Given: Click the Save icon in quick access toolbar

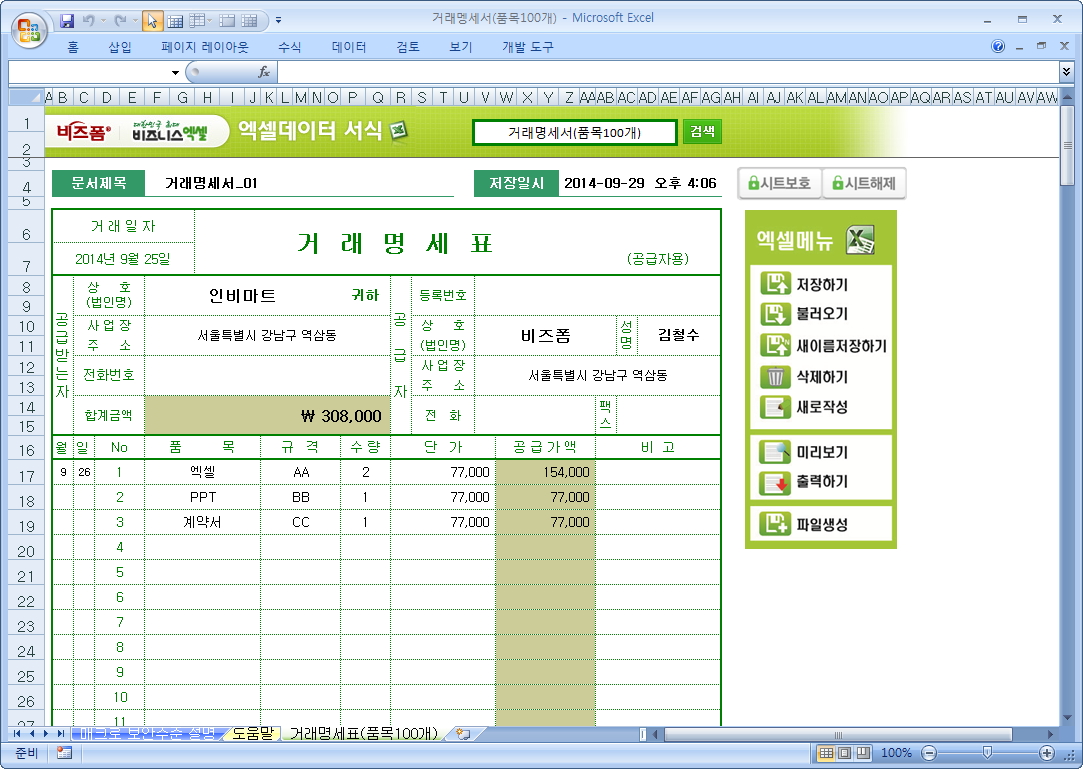Looking at the screenshot, I should pyautogui.click(x=68, y=20).
